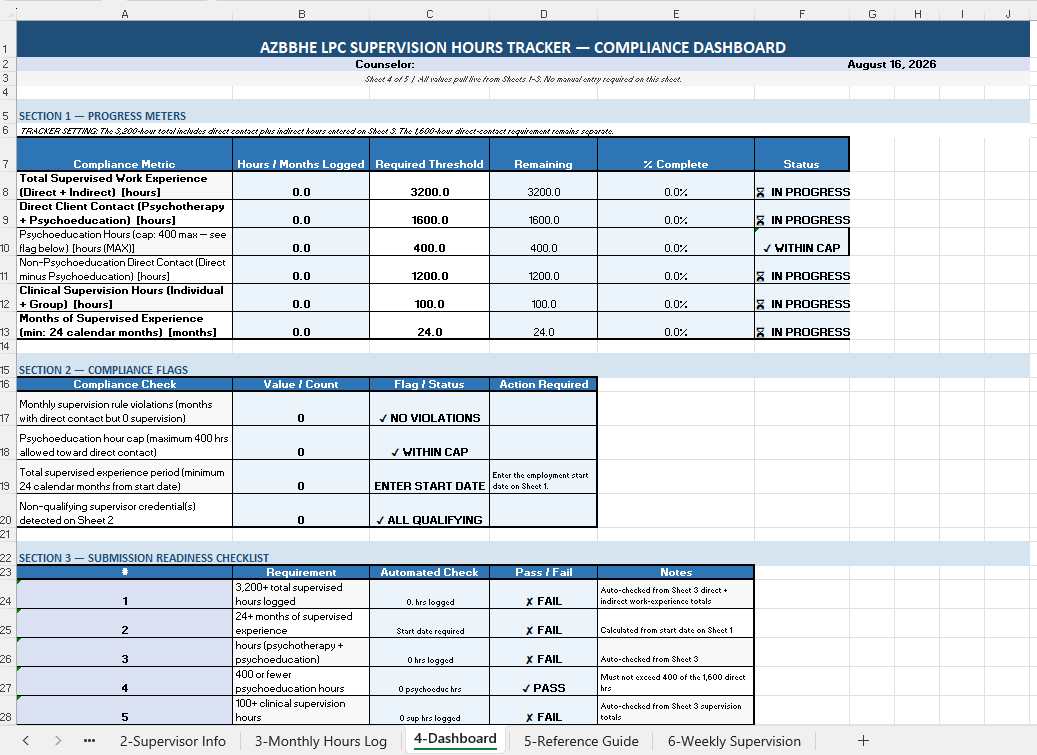
Task: Click the 'ALL QUALIFYING' flag cell
Action: click(429, 511)
